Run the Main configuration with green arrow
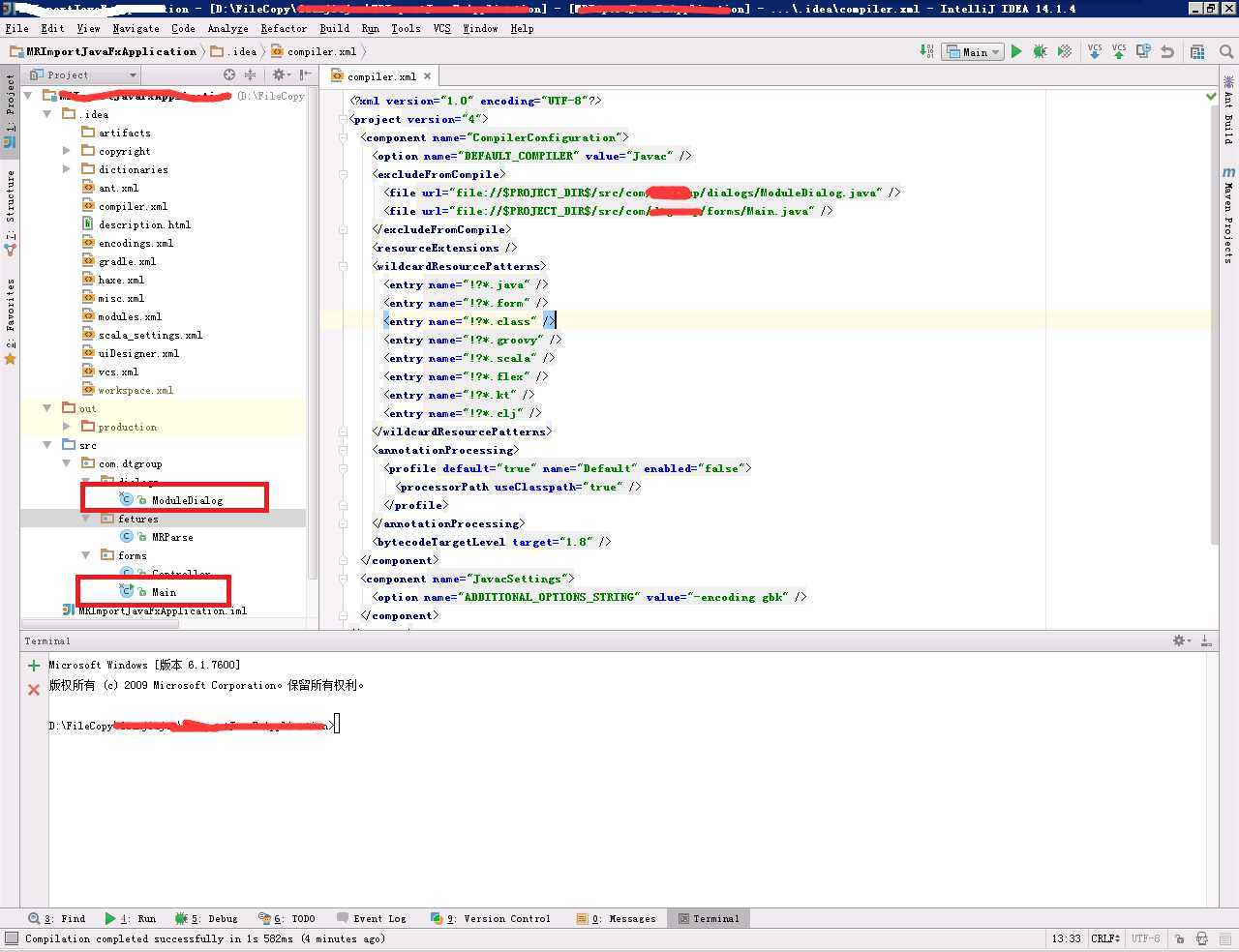 (1016, 51)
